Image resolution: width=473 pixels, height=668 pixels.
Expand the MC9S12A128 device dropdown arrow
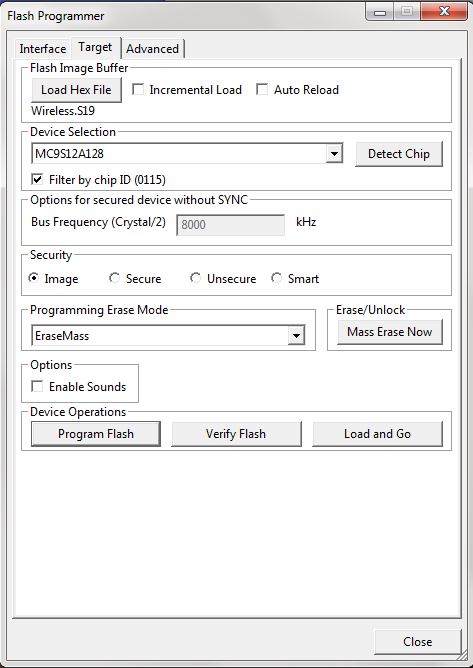click(x=335, y=154)
